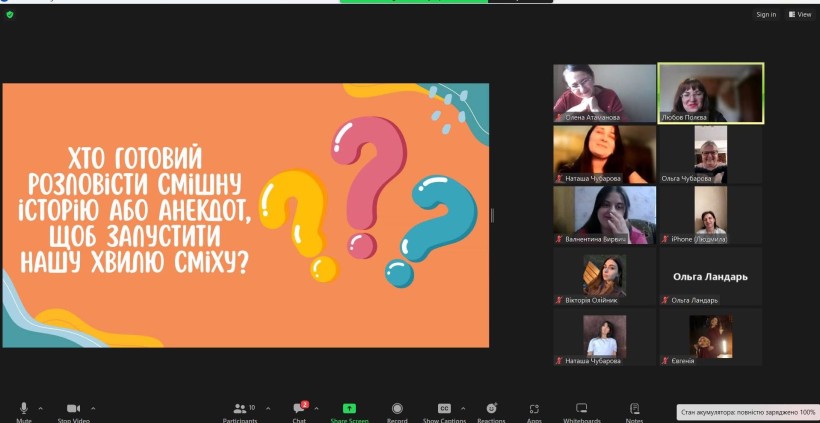Open video options arrow next to Stop Video
This screenshot has width=820, height=423.
click(93, 408)
